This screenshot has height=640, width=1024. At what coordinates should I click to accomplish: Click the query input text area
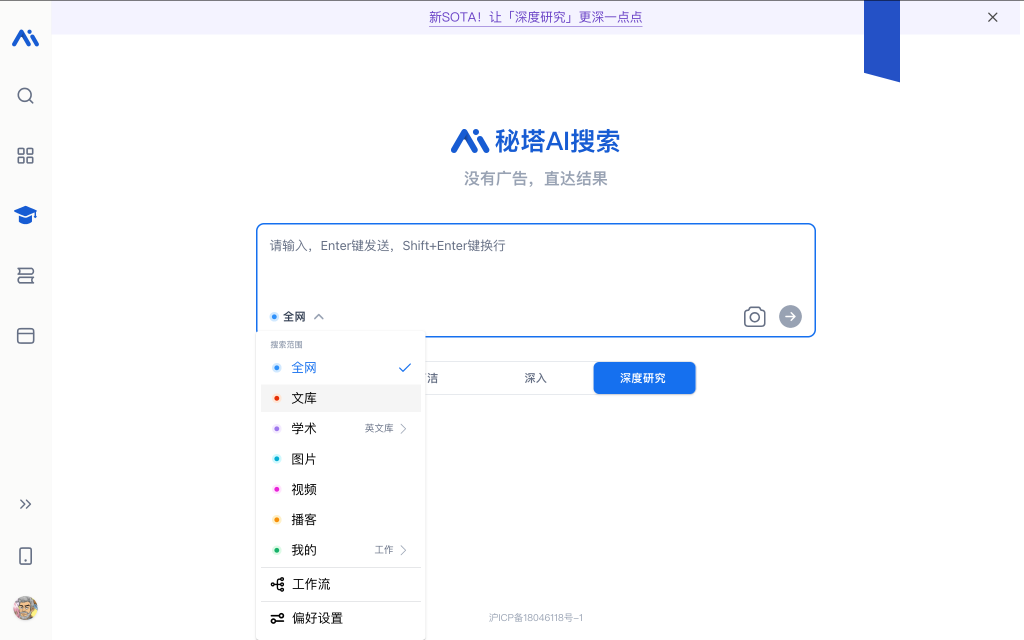coord(536,264)
